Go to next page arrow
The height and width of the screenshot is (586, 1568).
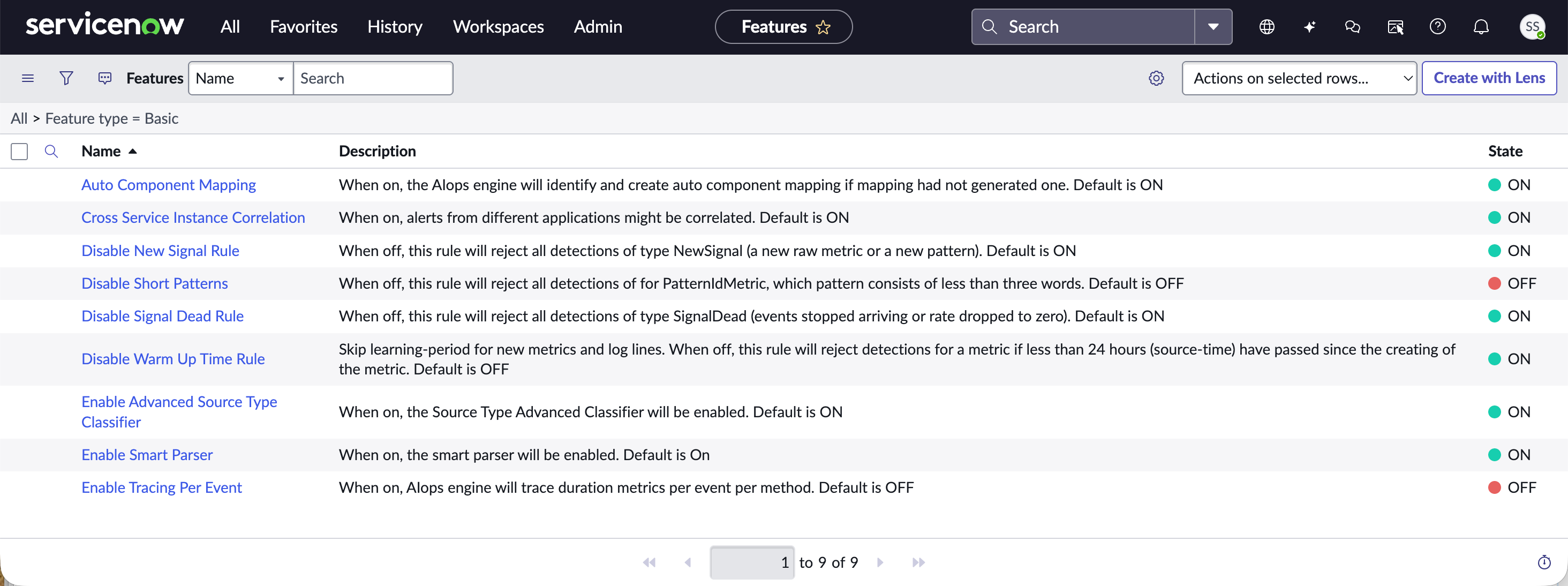(879, 562)
